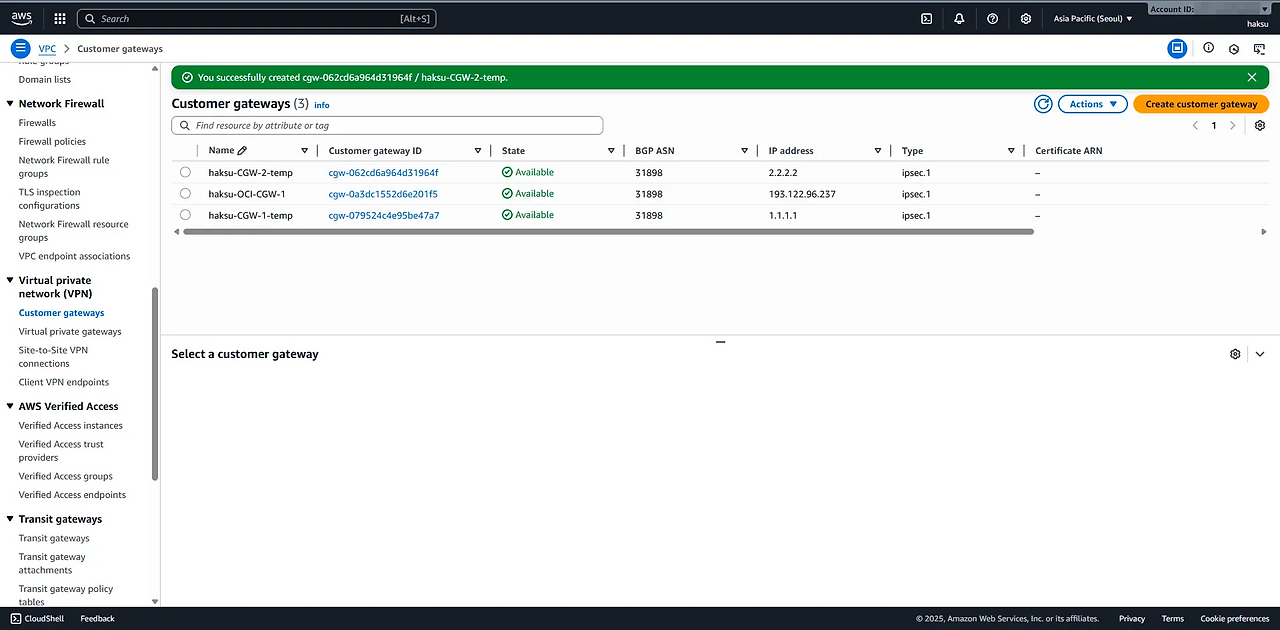The width and height of the screenshot is (1280, 630).
Task: Open the notifications bell
Action: coord(959,18)
